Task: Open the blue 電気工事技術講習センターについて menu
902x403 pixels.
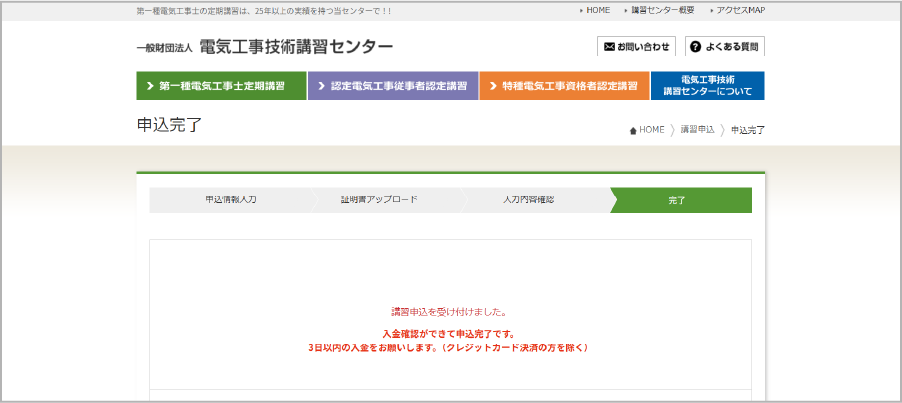Action: click(707, 86)
